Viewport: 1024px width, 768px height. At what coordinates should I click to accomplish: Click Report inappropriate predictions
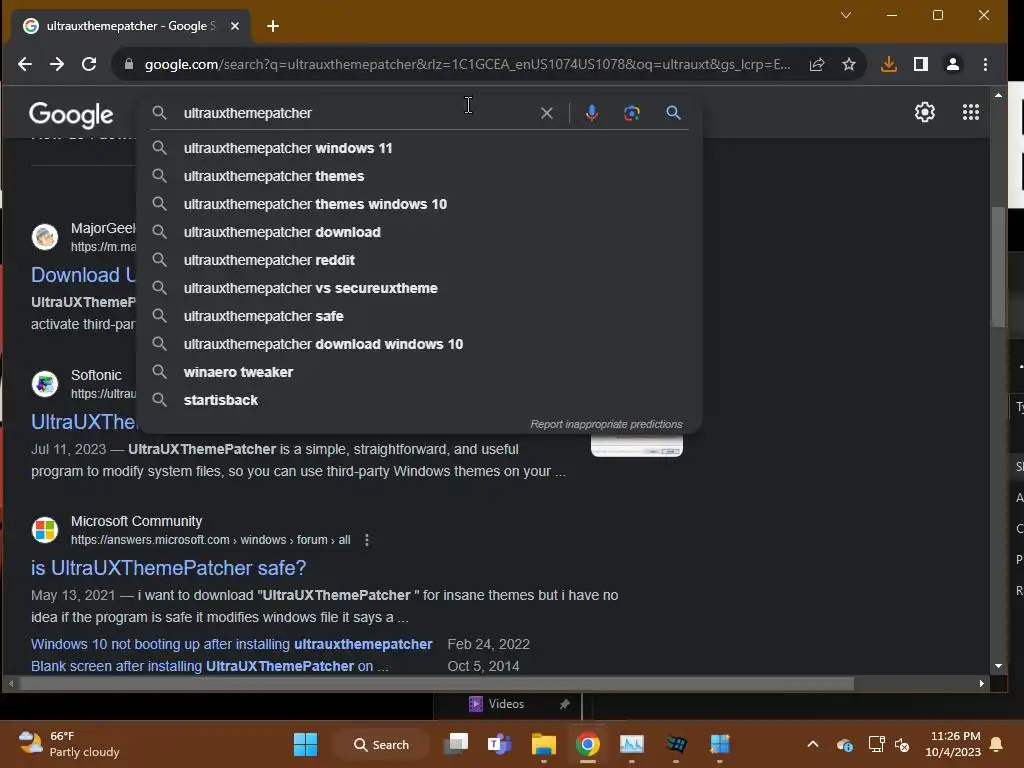(606, 424)
